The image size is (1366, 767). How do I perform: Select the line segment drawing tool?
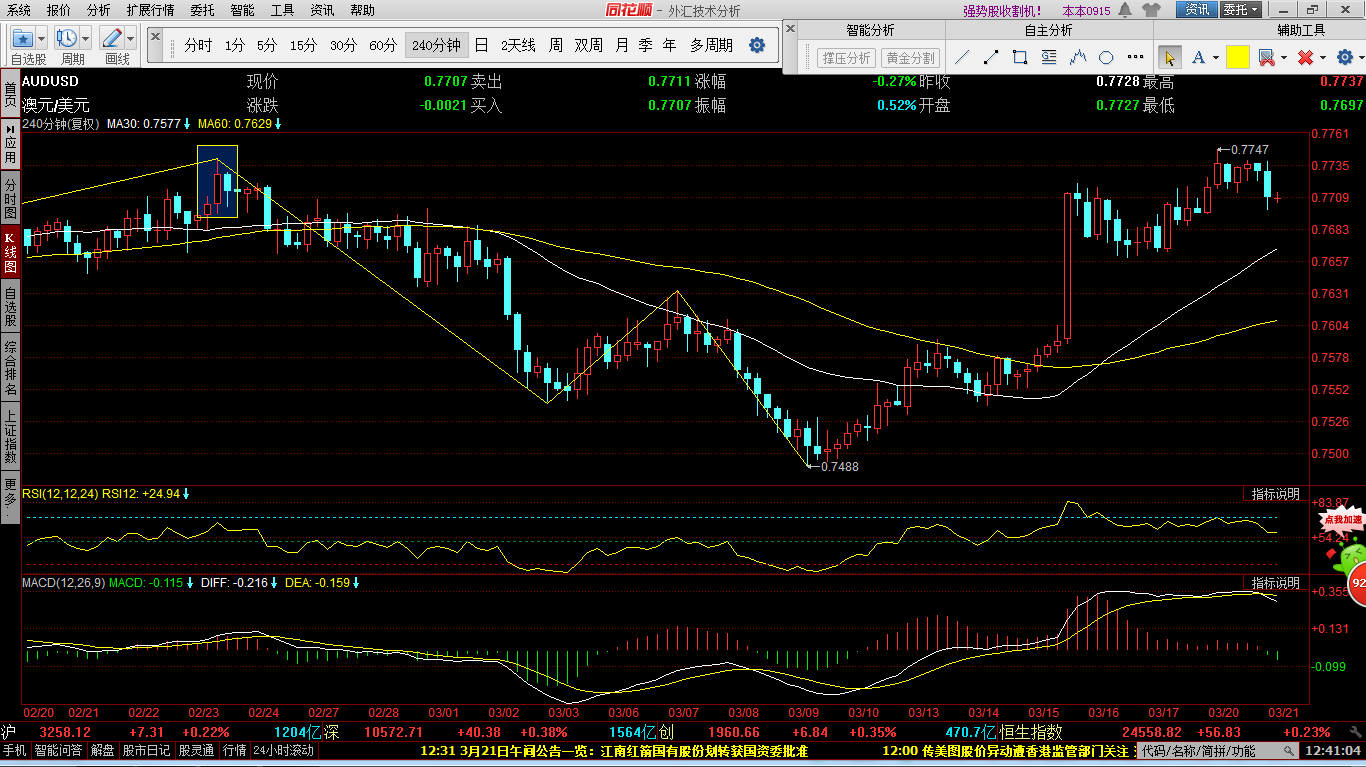tap(991, 57)
